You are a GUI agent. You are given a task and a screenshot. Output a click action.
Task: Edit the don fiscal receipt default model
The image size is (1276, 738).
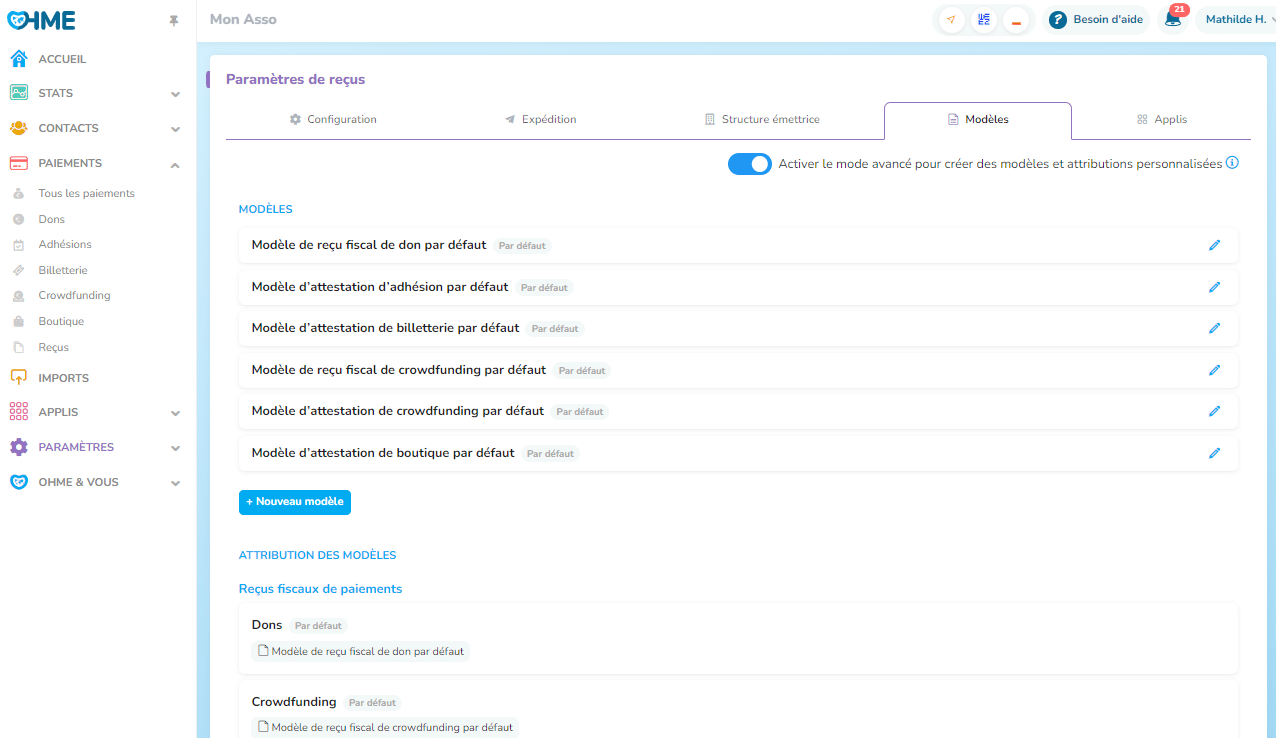(1214, 245)
